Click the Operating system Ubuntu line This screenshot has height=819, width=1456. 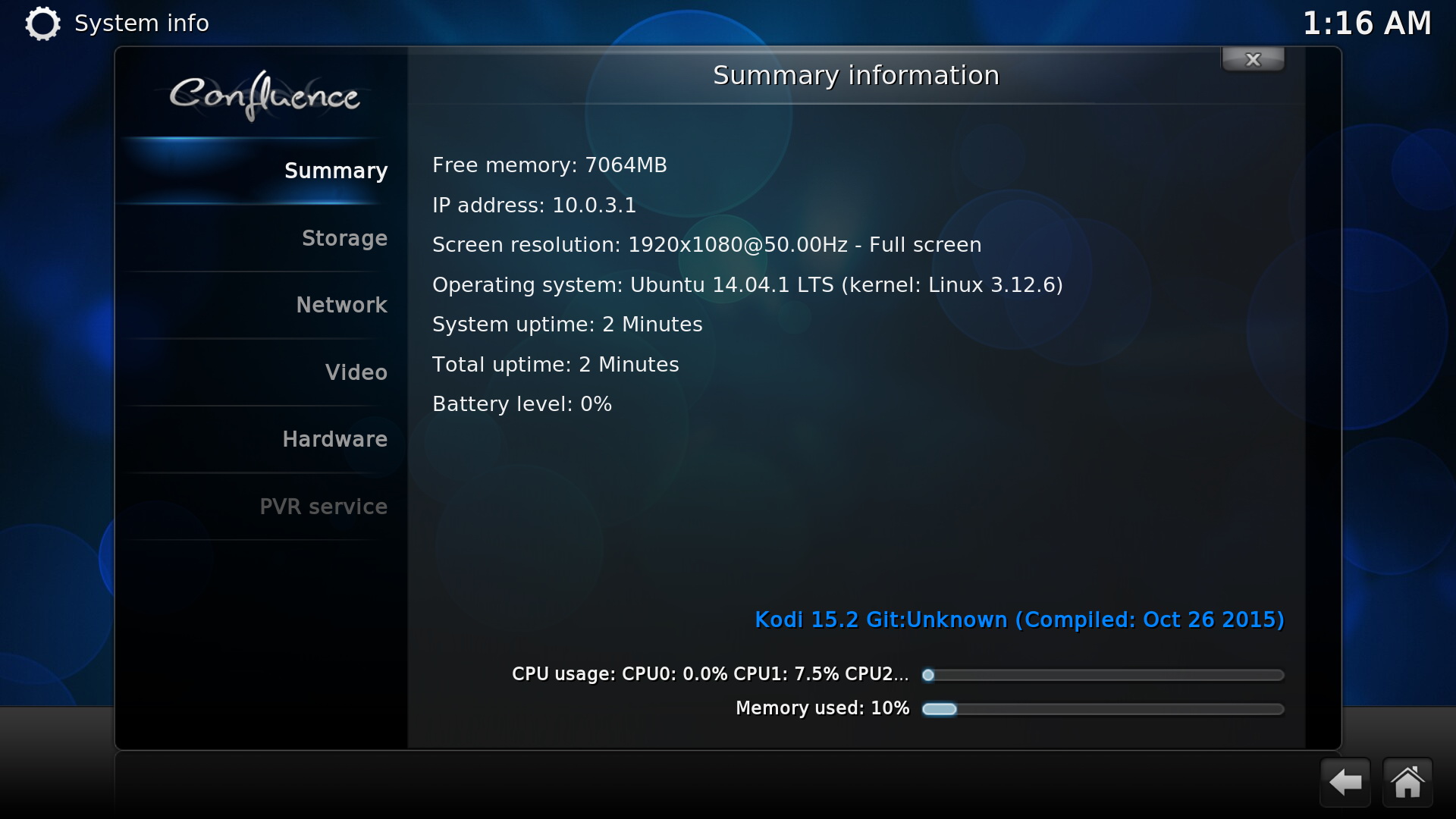[x=748, y=285]
